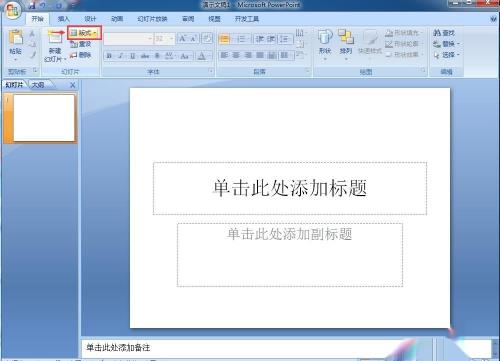Open the font name combo box

[x=128, y=39]
